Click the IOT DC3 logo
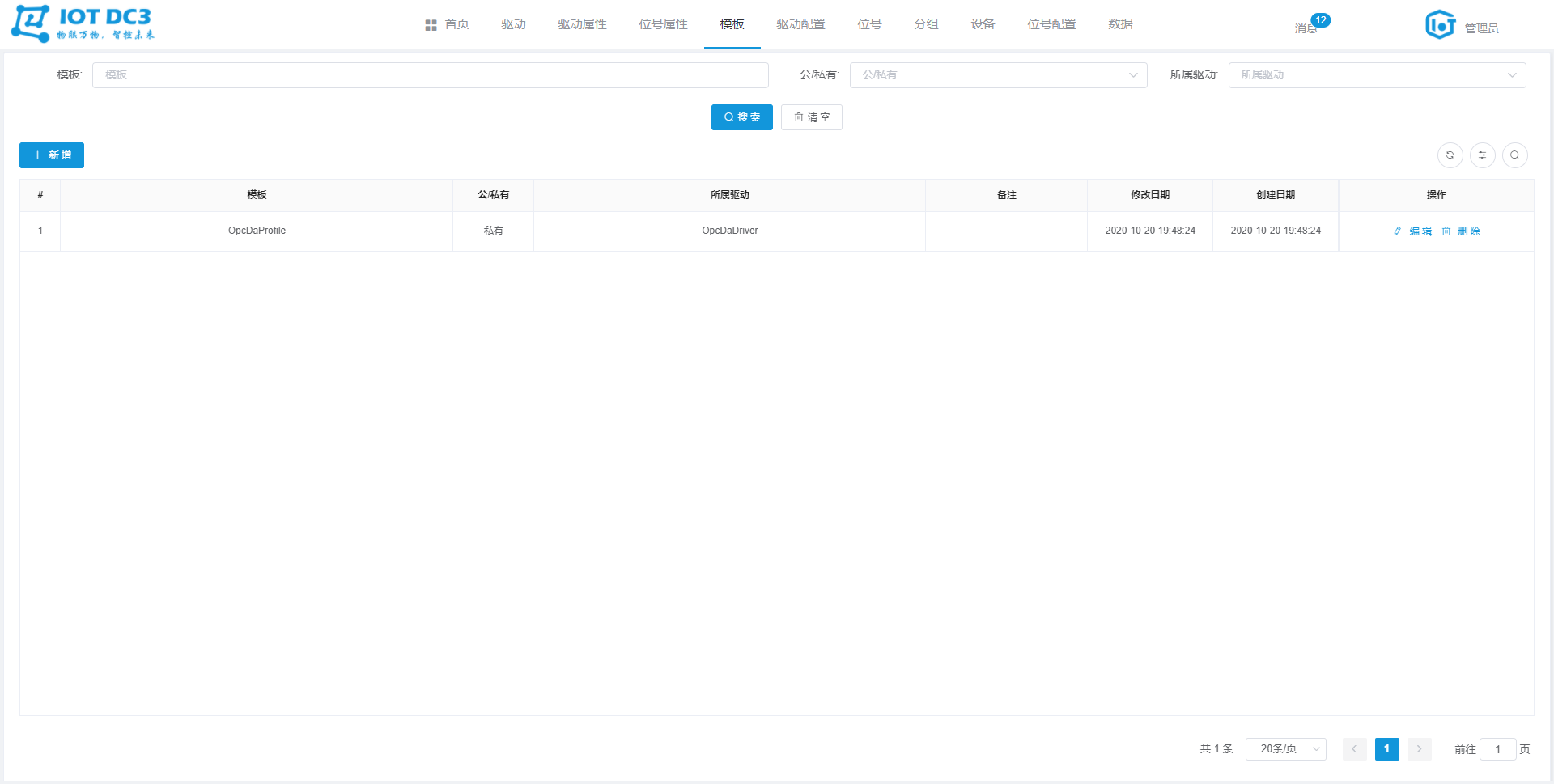The height and width of the screenshot is (784, 1554). (83, 23)
